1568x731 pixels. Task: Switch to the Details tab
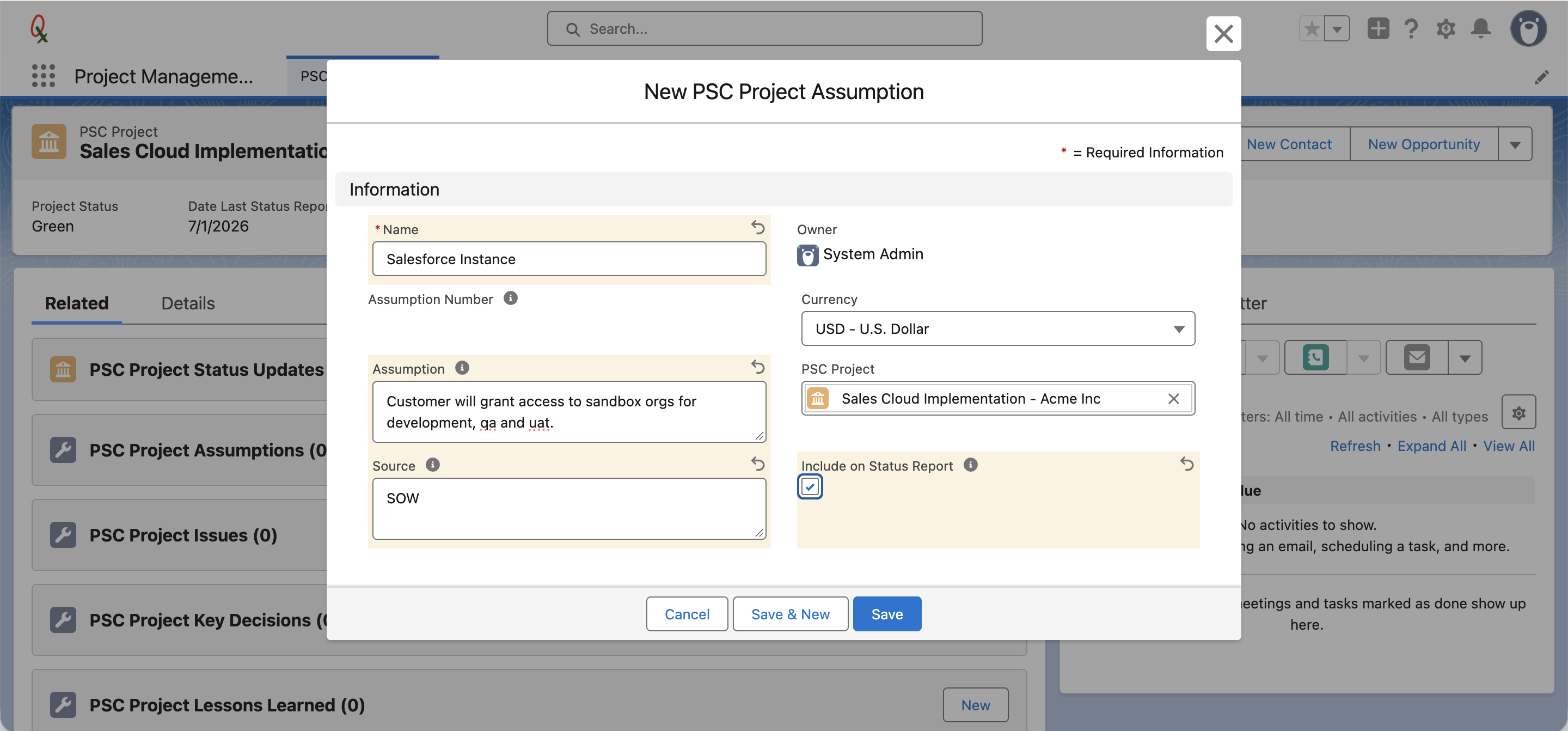point(188,303)
